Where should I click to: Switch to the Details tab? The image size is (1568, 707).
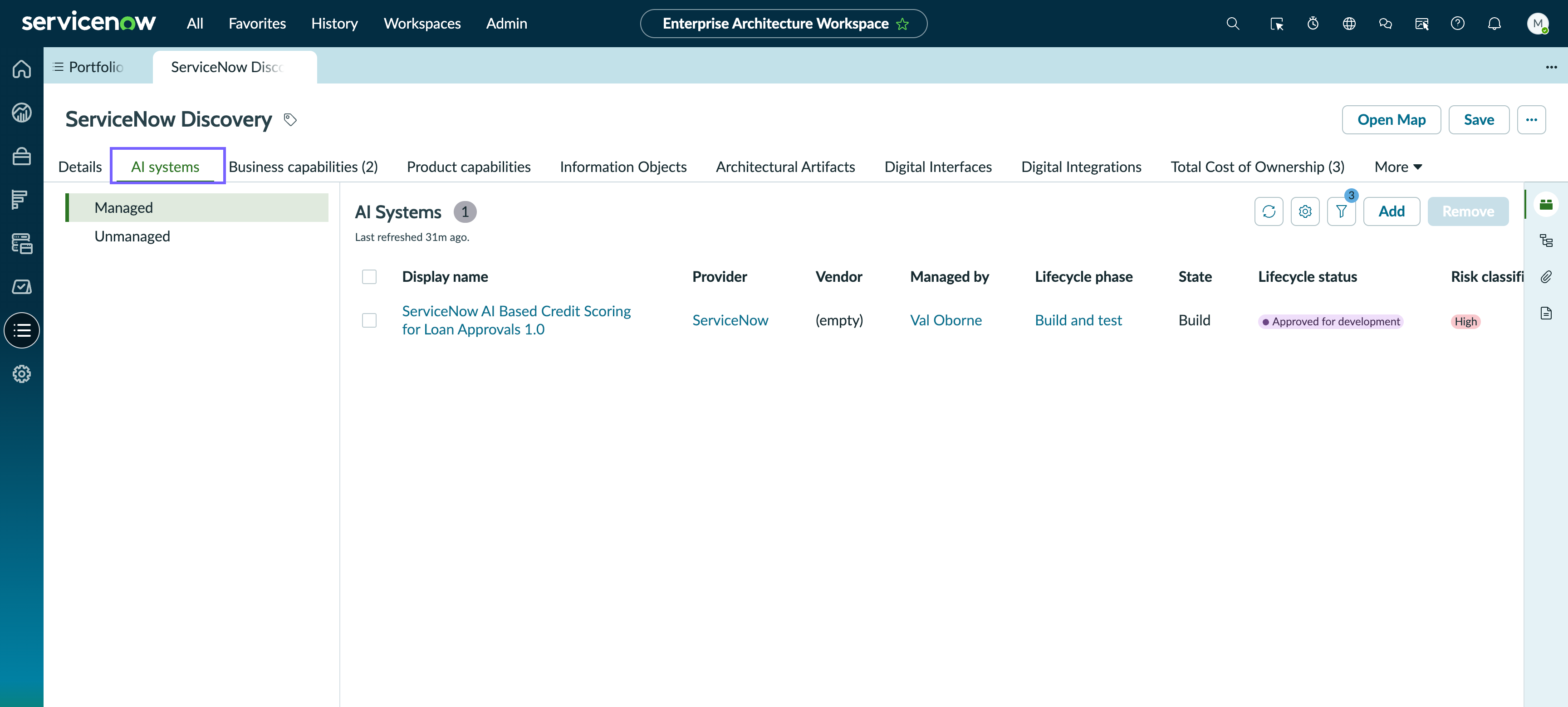(80, 167)
